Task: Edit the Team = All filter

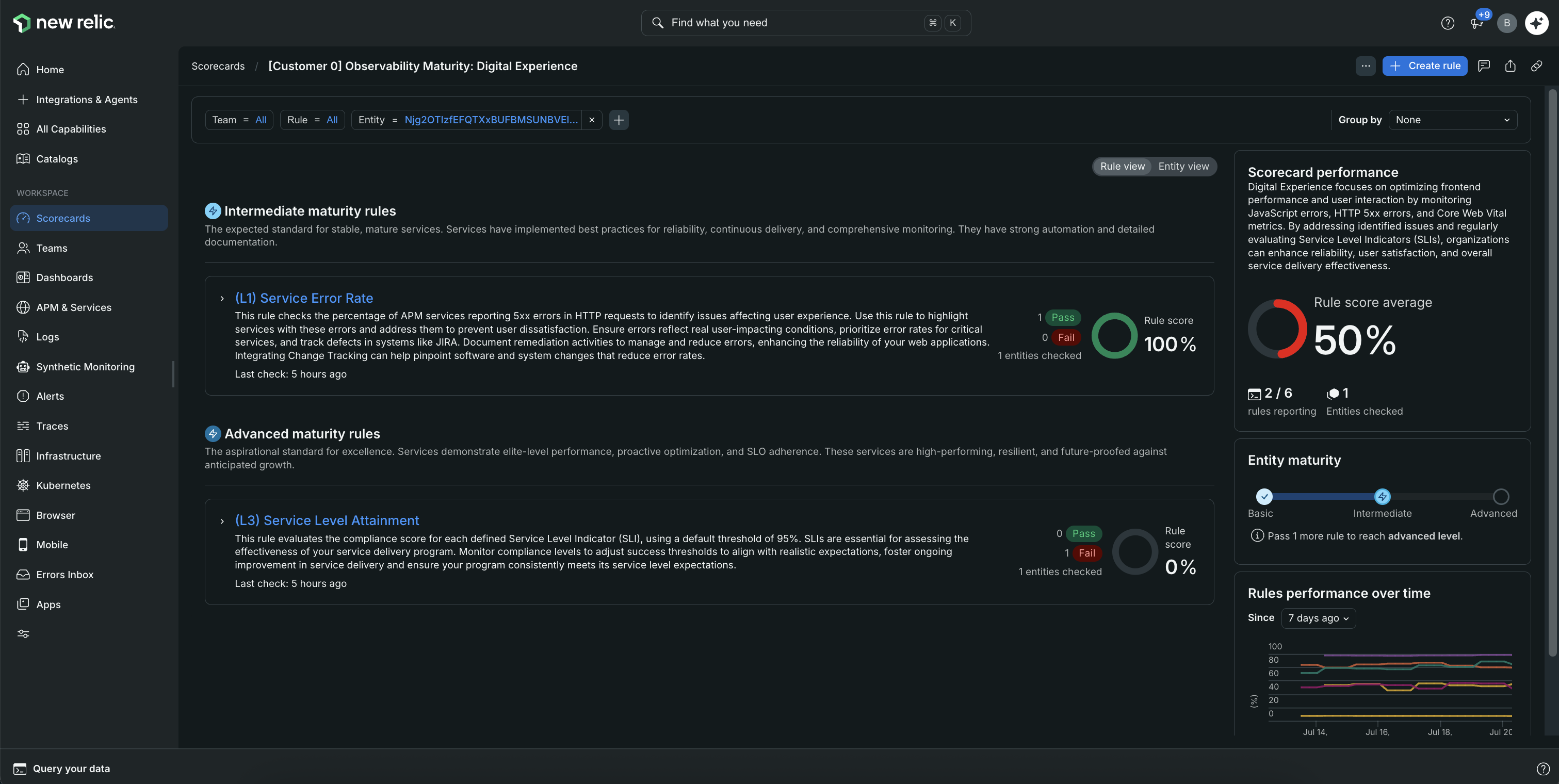Action: point(239,120)
